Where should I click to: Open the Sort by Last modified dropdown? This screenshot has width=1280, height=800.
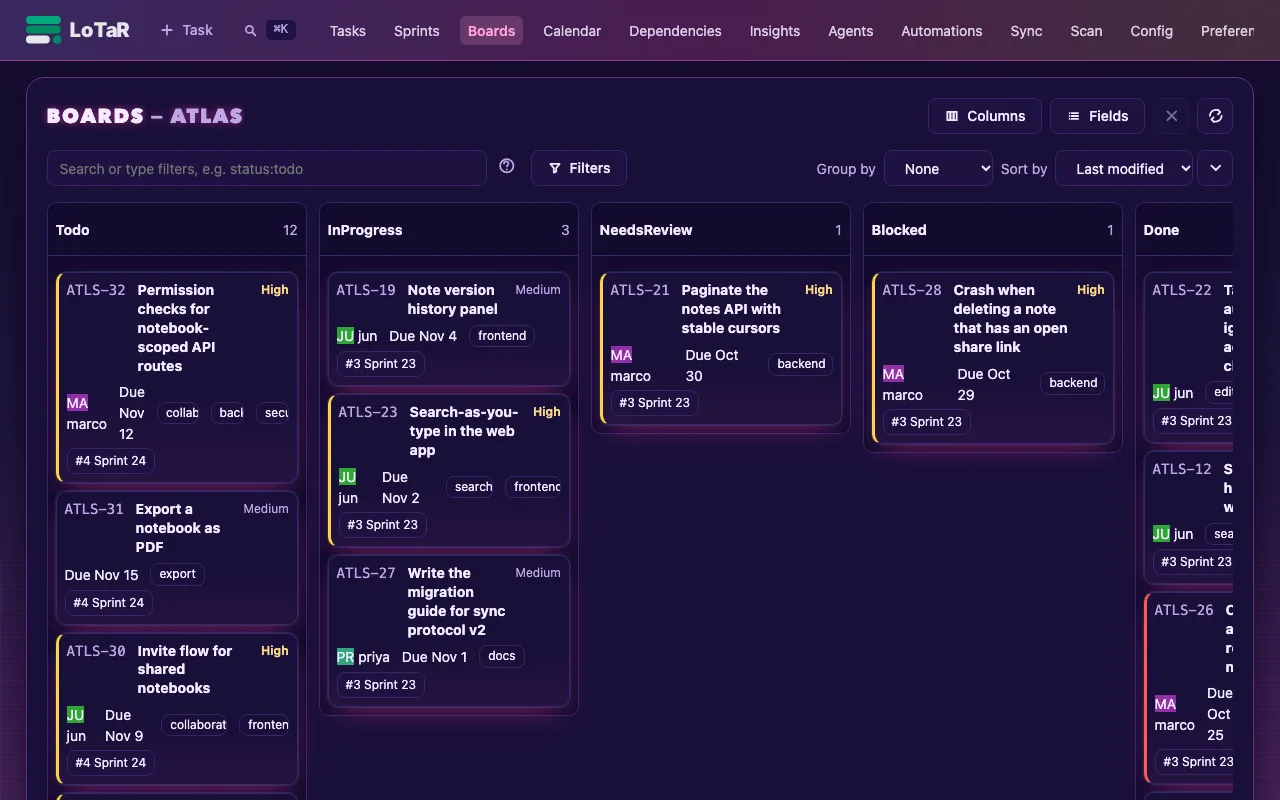1124,169
